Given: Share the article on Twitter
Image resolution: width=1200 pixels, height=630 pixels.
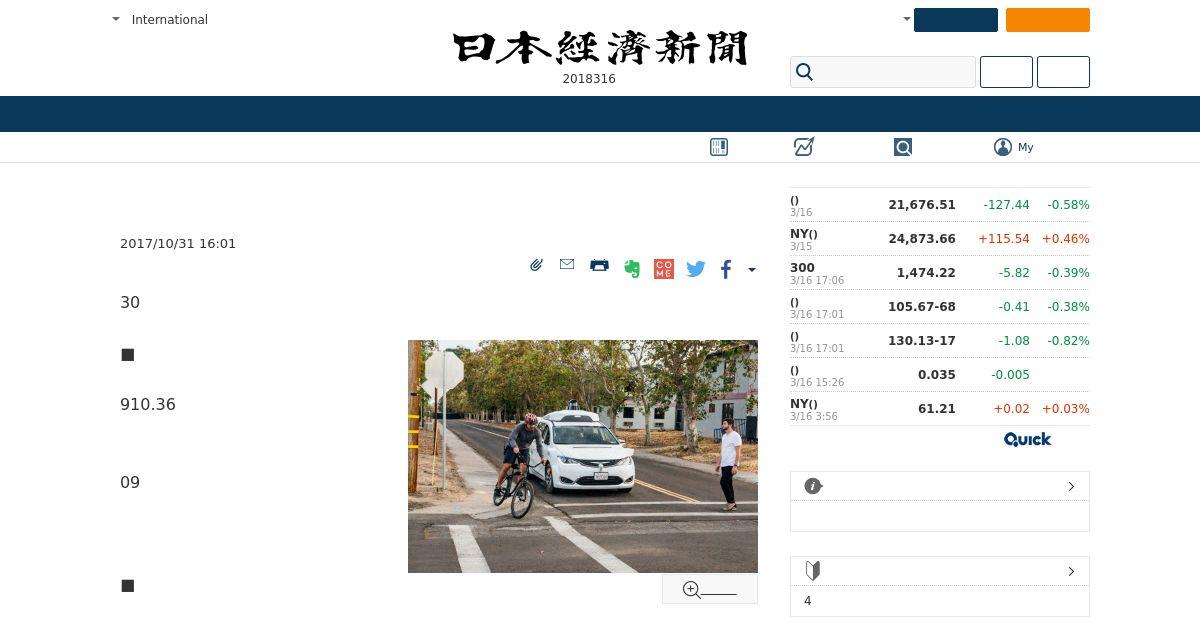Looking at the screenshot, I should pos(696,268).
